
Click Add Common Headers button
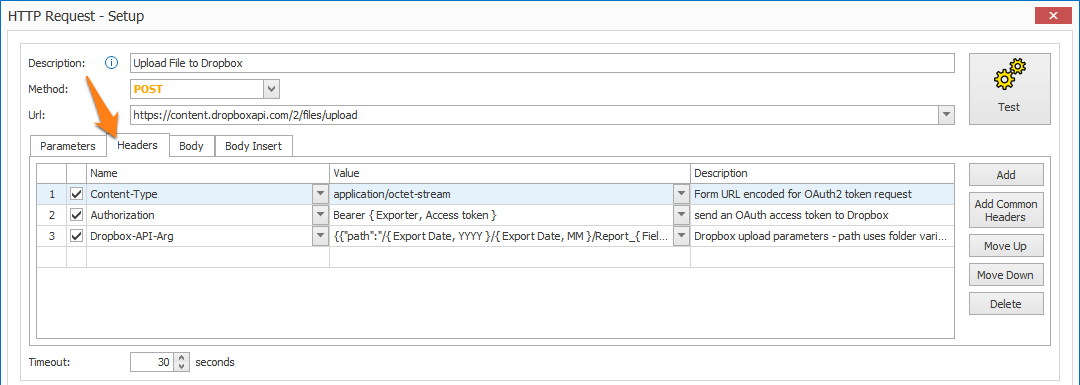pos(1006,211)
